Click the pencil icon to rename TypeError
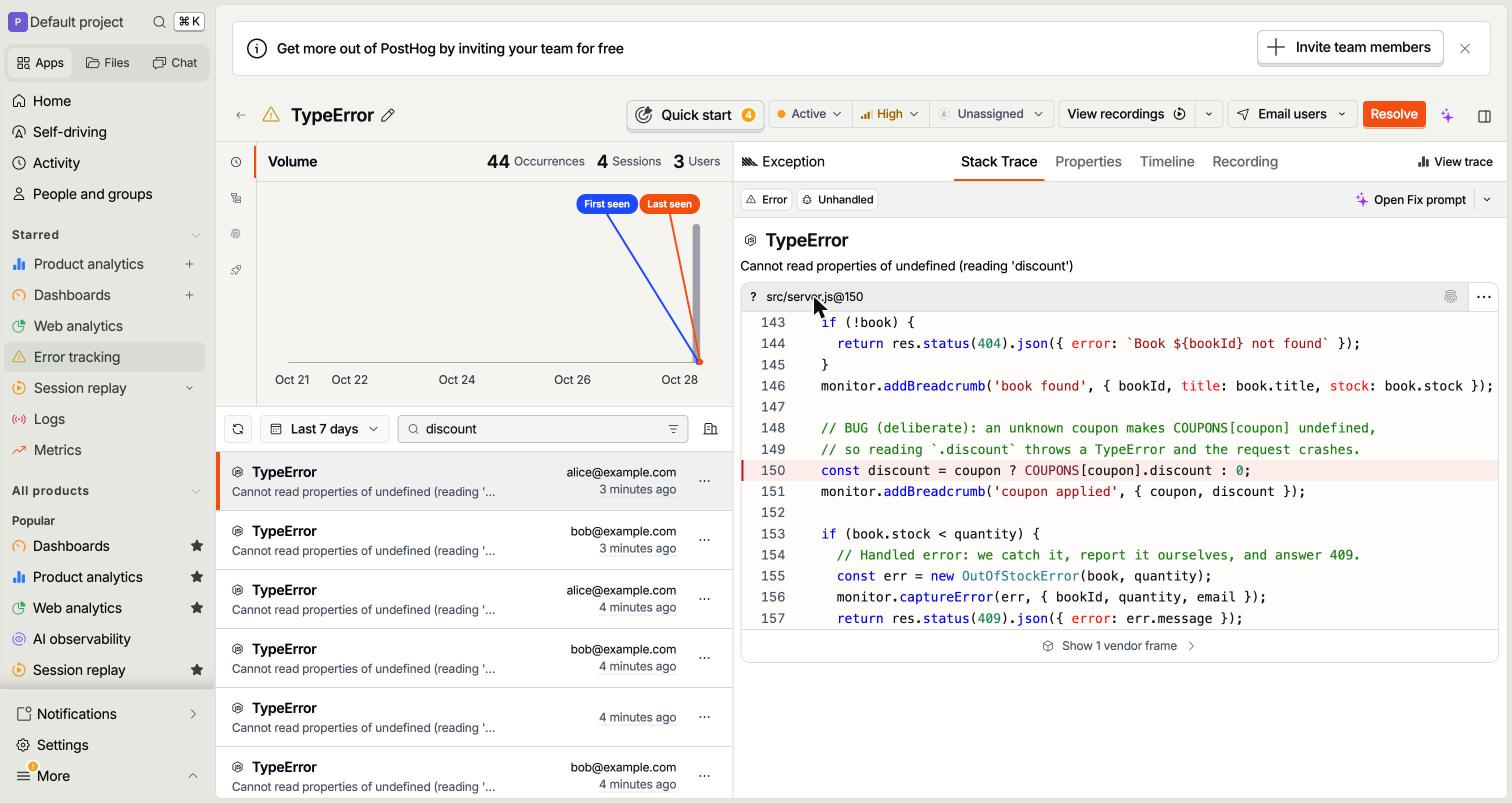1512x803 pixels. [388, 115]
